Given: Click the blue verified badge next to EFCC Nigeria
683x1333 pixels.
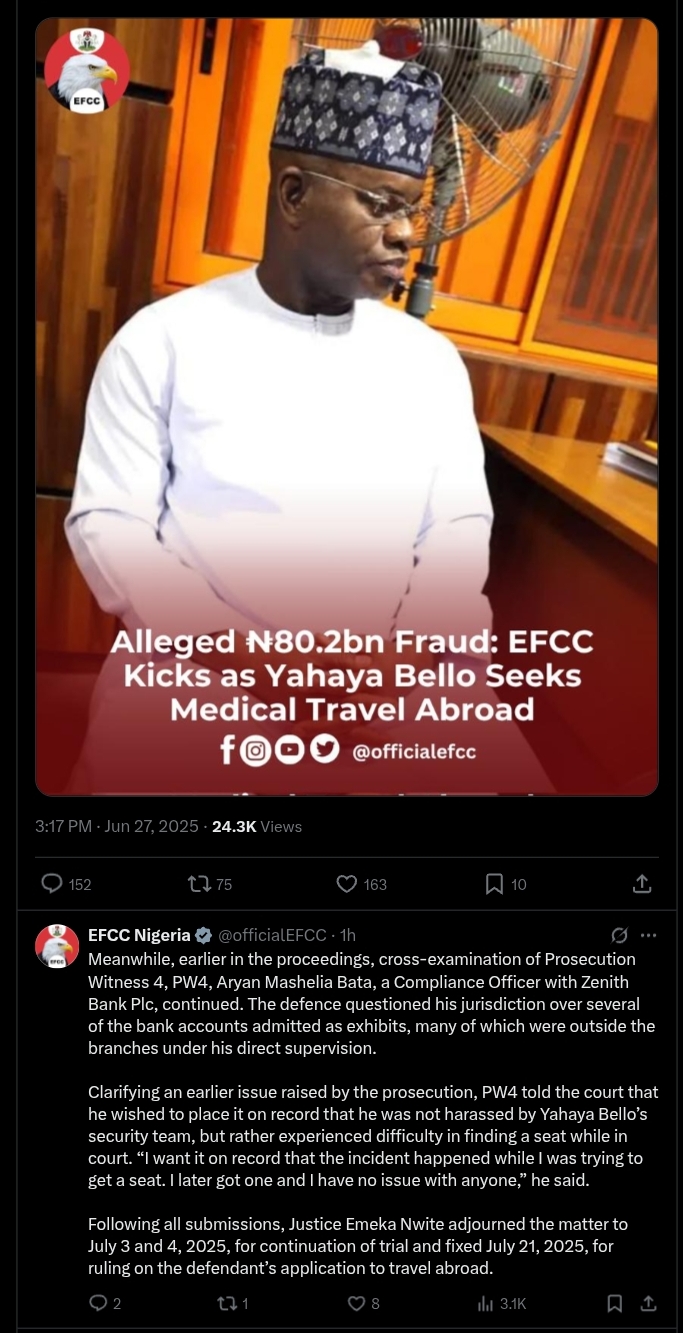Looking at the screenshot, I should coord(204,936).
